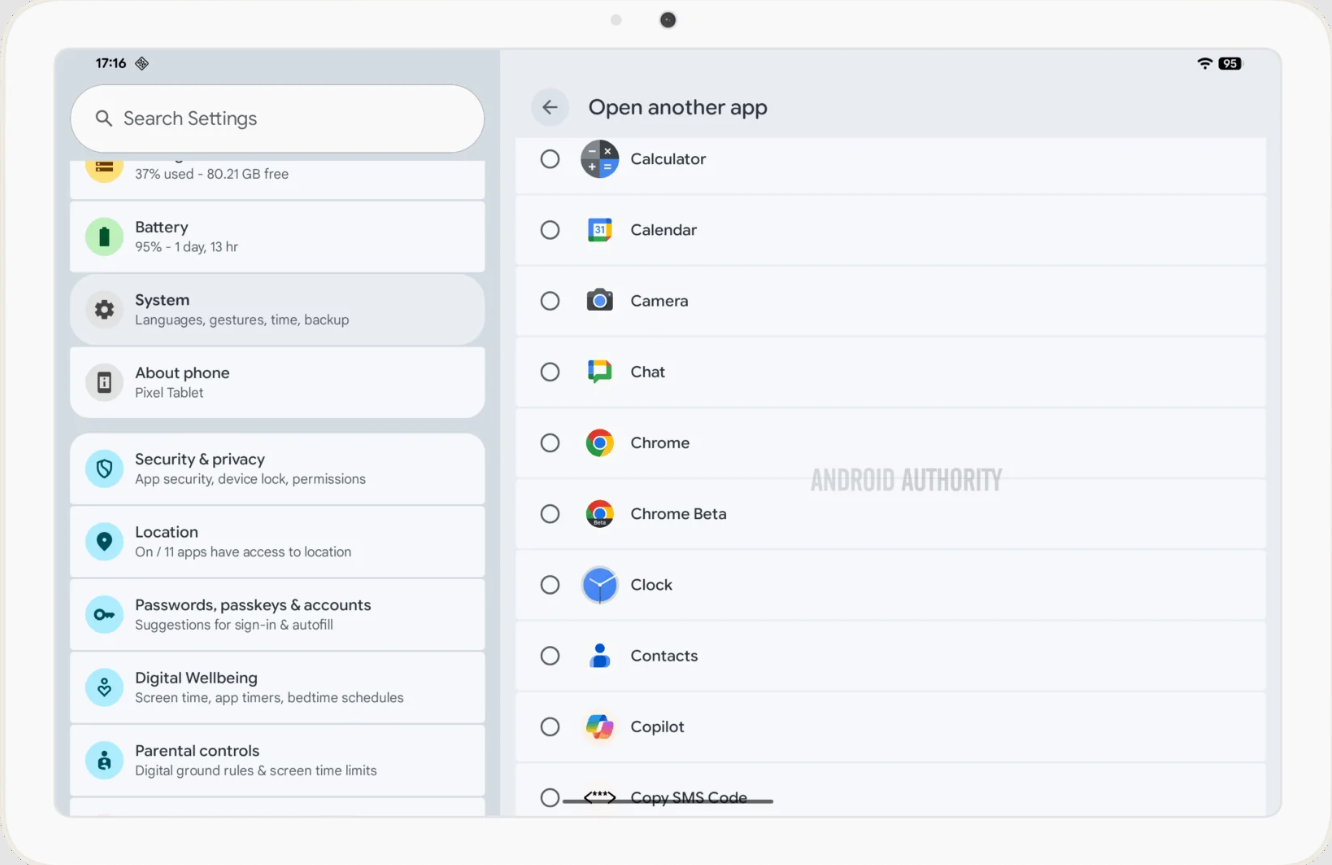Click the battery 95 status indicator

point(1230,63)
